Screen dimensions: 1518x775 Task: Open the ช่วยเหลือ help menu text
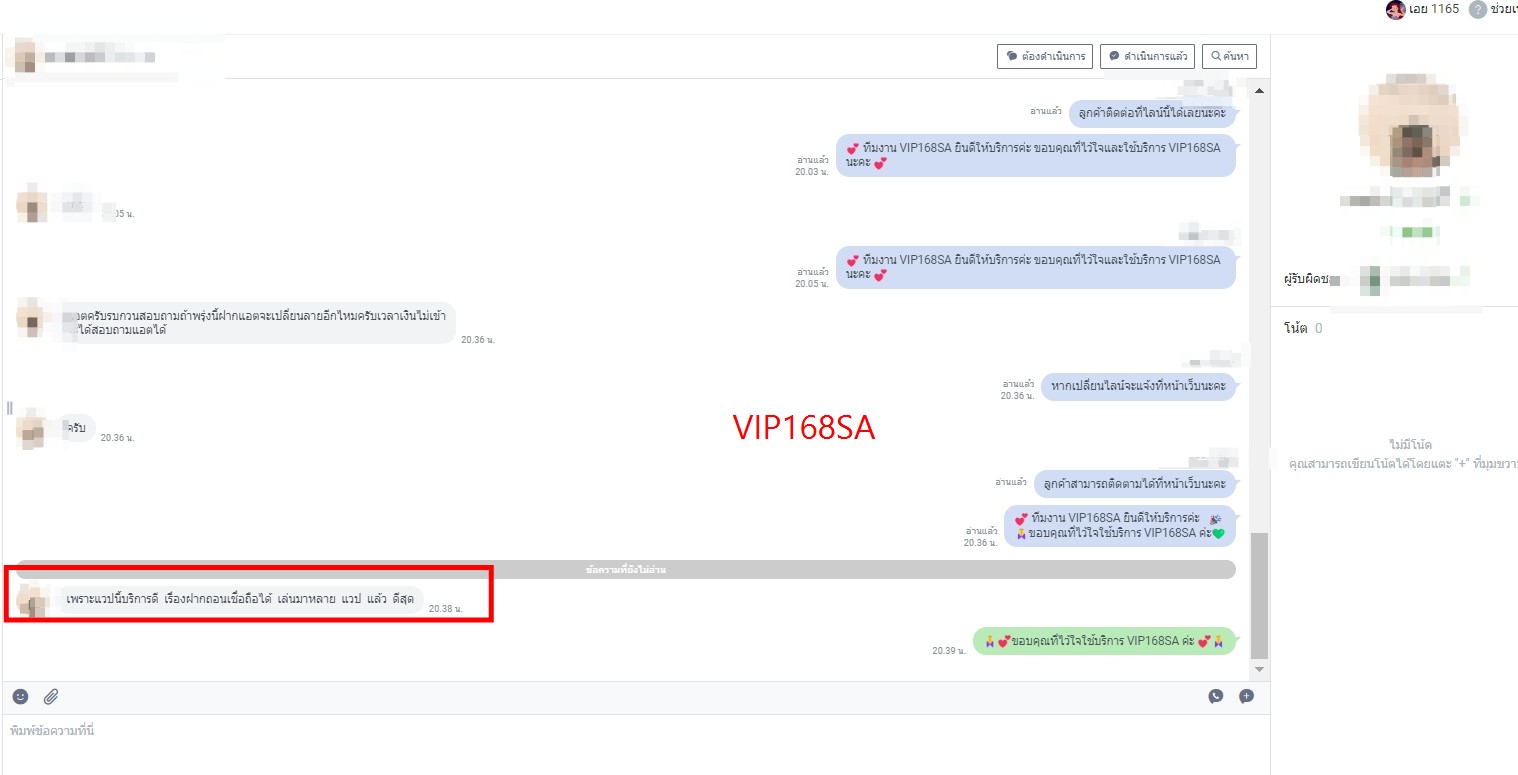1503,10
